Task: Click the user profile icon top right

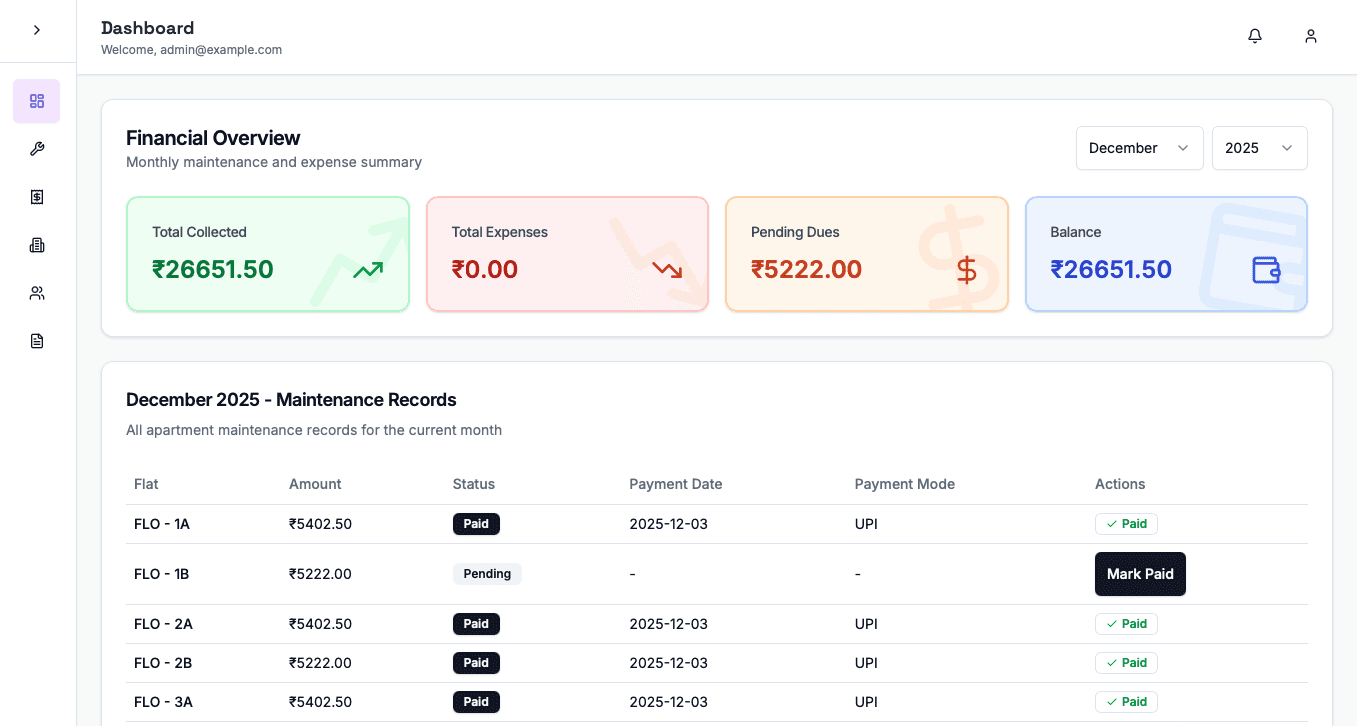Action: click(1311, 35)
